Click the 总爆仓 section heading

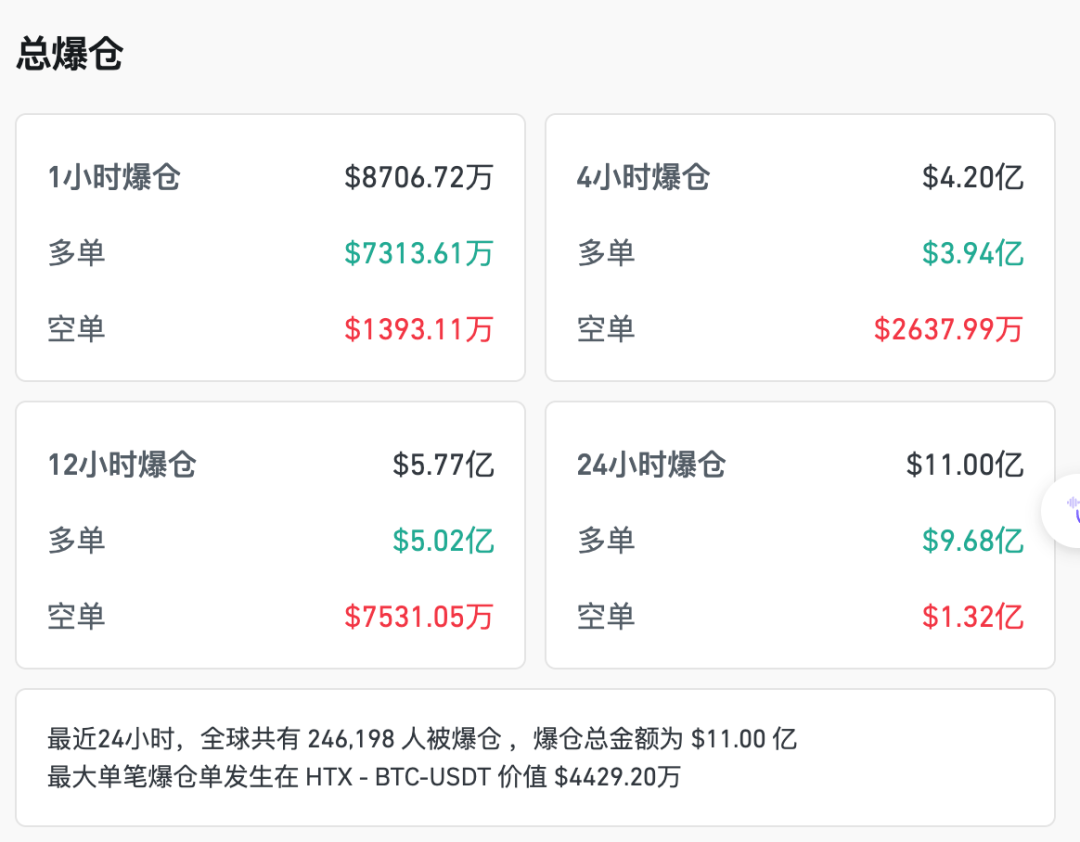(69, 54)
